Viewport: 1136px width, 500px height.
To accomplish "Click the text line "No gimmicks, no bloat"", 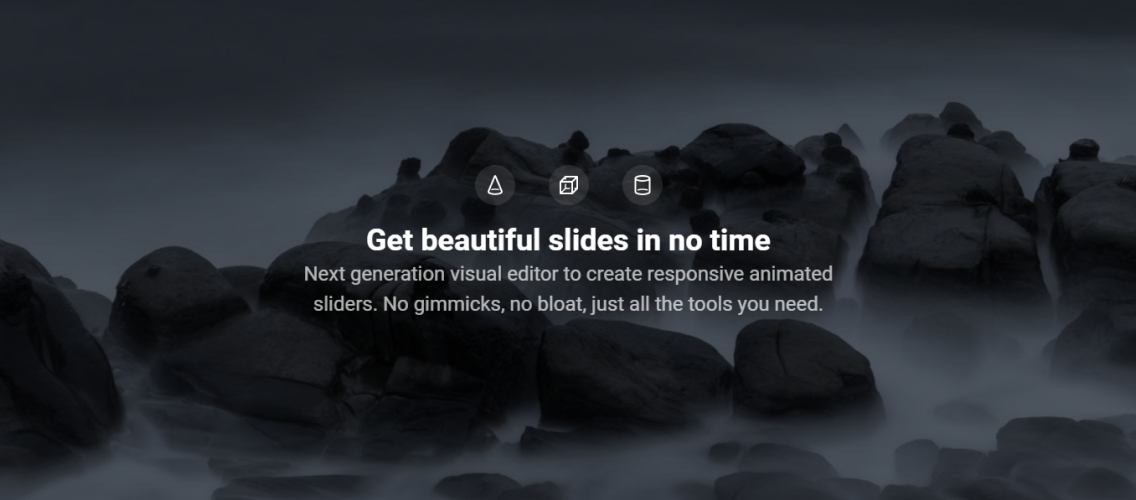I will click(x=485, y=304).
